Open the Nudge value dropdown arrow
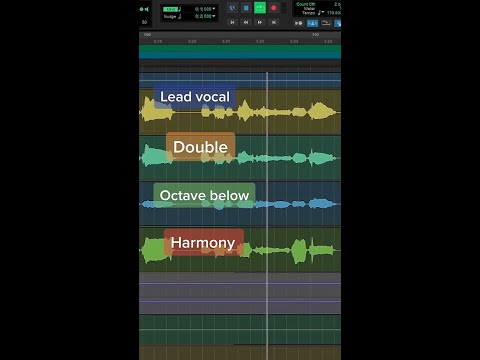This screenshot has height=360, width=480. (214, 16)
